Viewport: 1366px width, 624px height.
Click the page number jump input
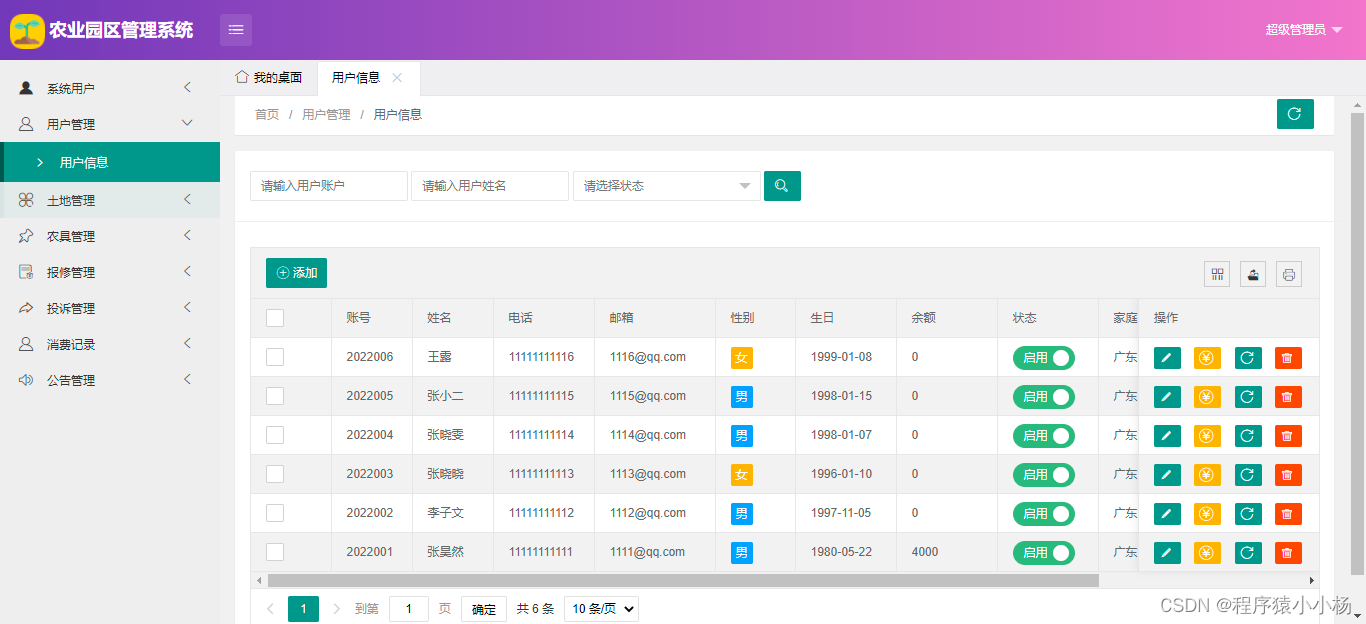pos(409,609)
